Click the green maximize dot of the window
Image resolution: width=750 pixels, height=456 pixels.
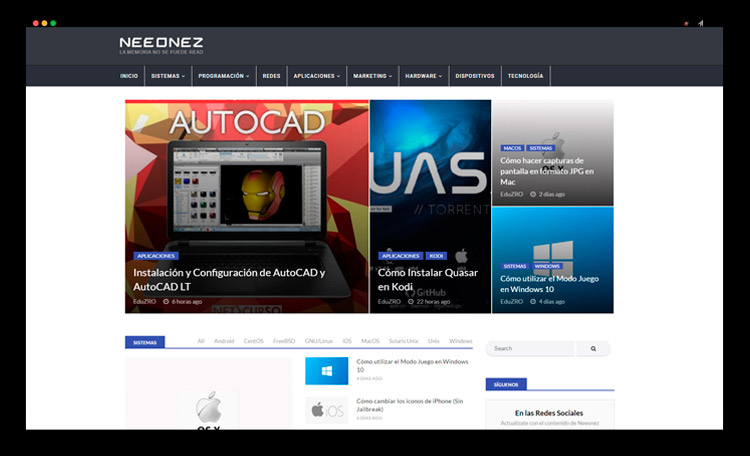(53, 23)
